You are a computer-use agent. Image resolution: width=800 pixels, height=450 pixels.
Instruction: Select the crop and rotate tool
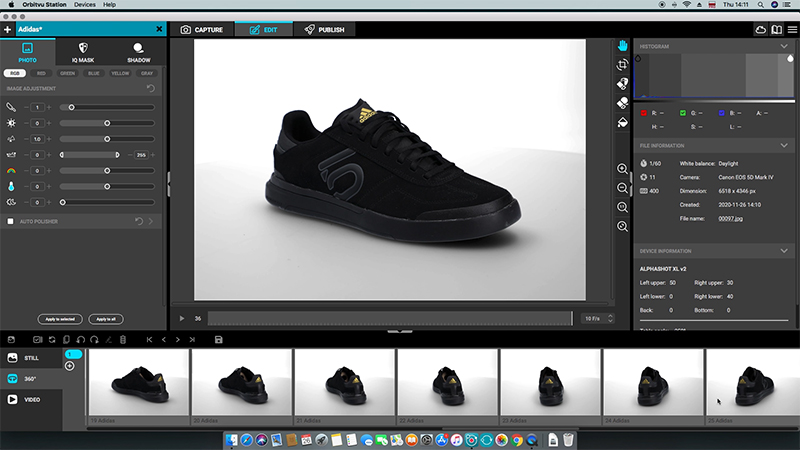(622, 65)
